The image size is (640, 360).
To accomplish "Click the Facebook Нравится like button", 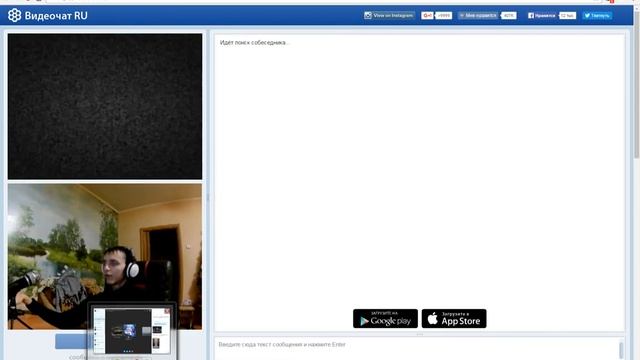I will click(542, 16).
